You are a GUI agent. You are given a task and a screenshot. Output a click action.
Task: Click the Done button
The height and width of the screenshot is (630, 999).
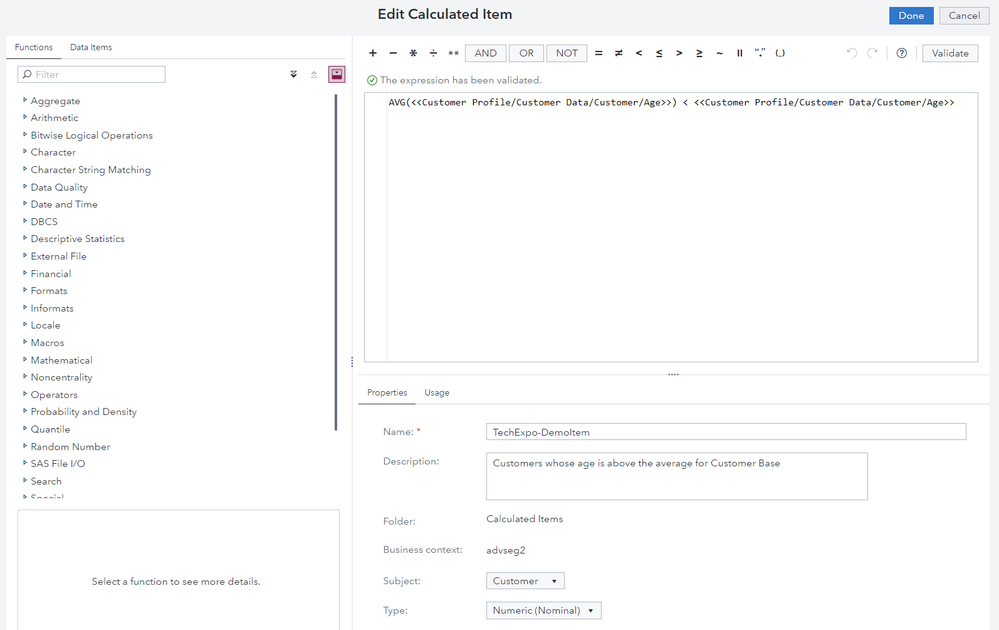[x=911, y=15]
